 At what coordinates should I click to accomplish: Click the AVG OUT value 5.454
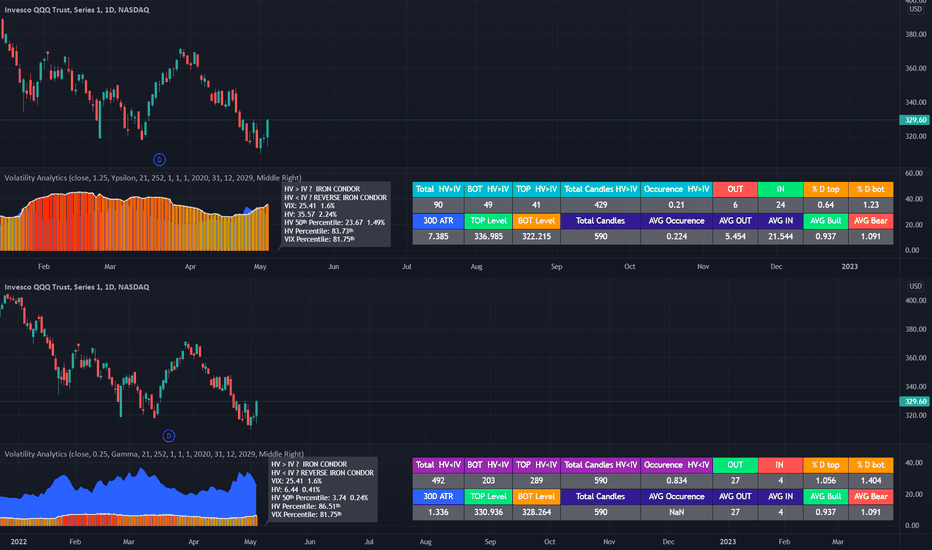coord(735,236)
